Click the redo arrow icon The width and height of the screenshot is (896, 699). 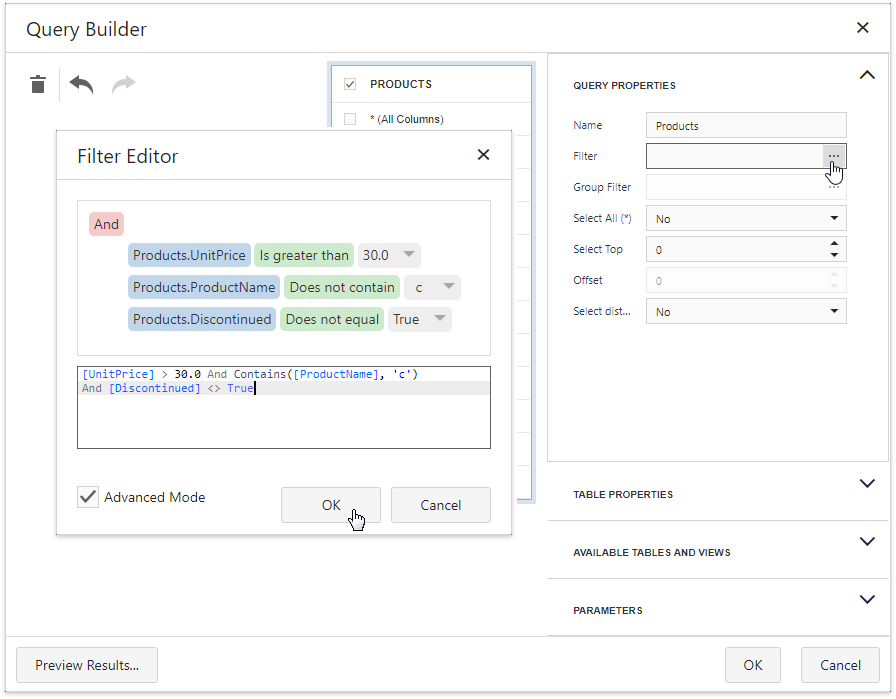coord(123,85)
